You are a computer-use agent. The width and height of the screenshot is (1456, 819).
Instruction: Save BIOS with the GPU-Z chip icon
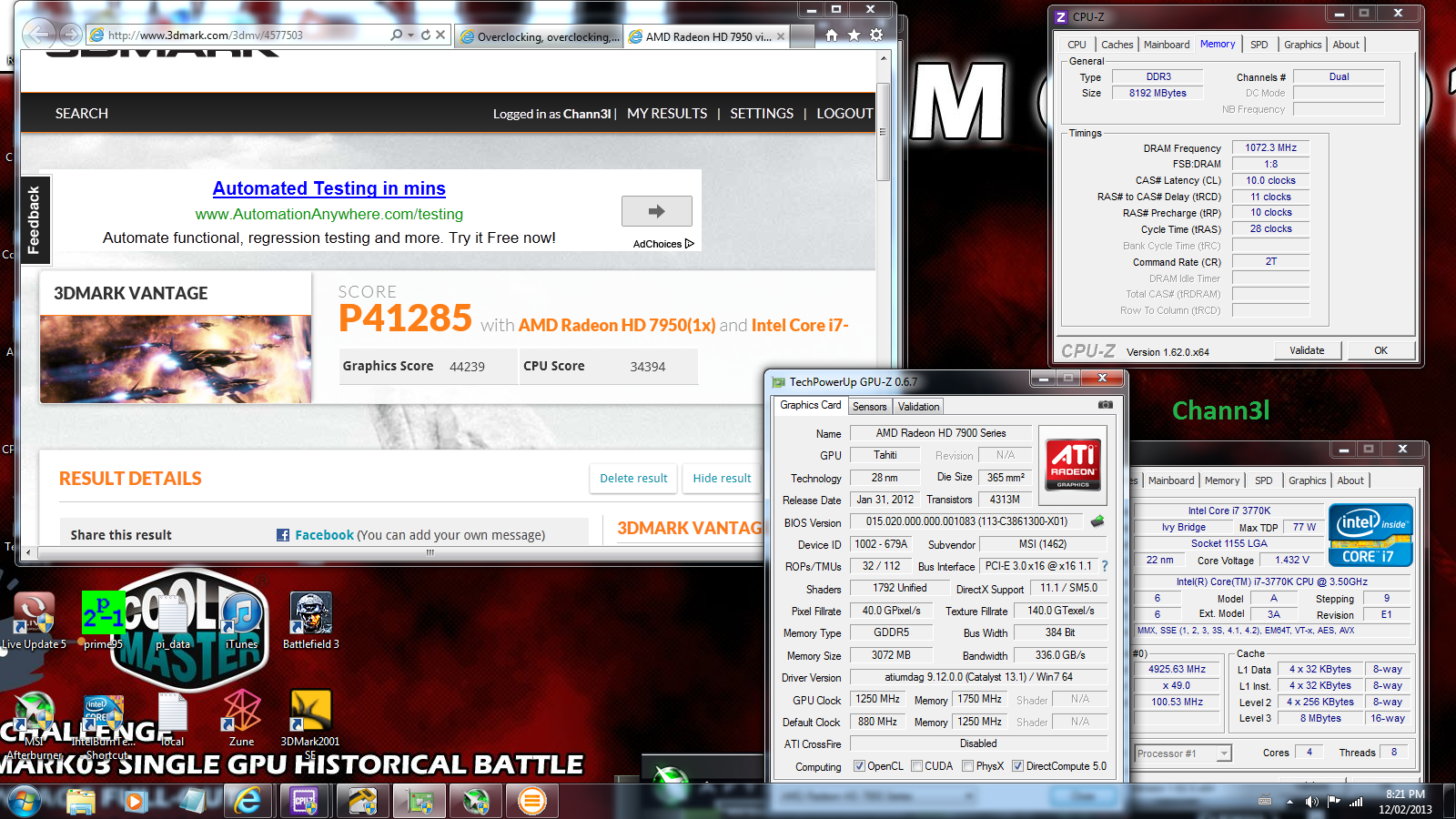tap(1097, 521)
